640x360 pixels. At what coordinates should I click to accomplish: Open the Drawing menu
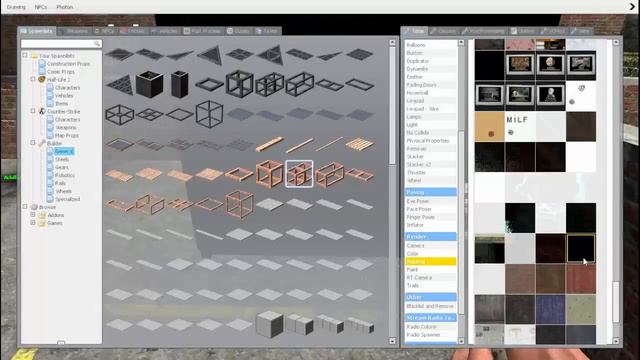click(16, 7)
